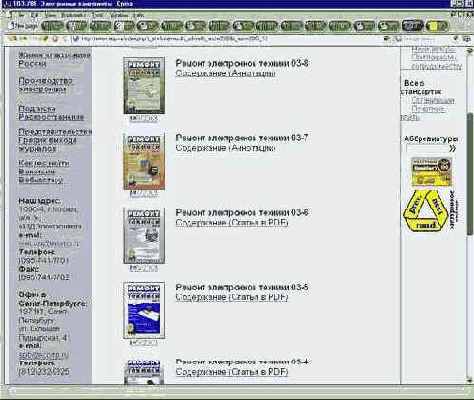This screenshot has height=400, width=474.
Task: Click the black tab button in toolbar
Action: click(413, 26)
